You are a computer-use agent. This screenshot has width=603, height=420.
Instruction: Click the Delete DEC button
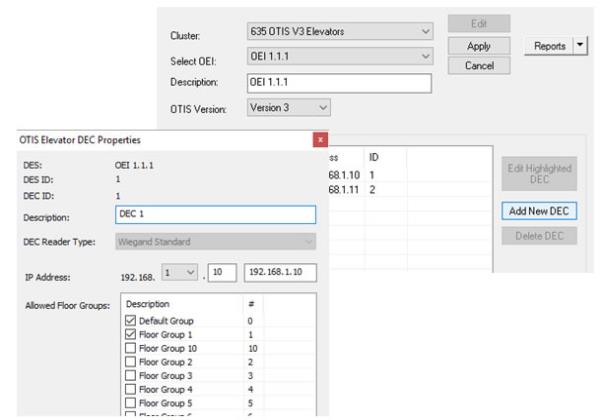539,236
